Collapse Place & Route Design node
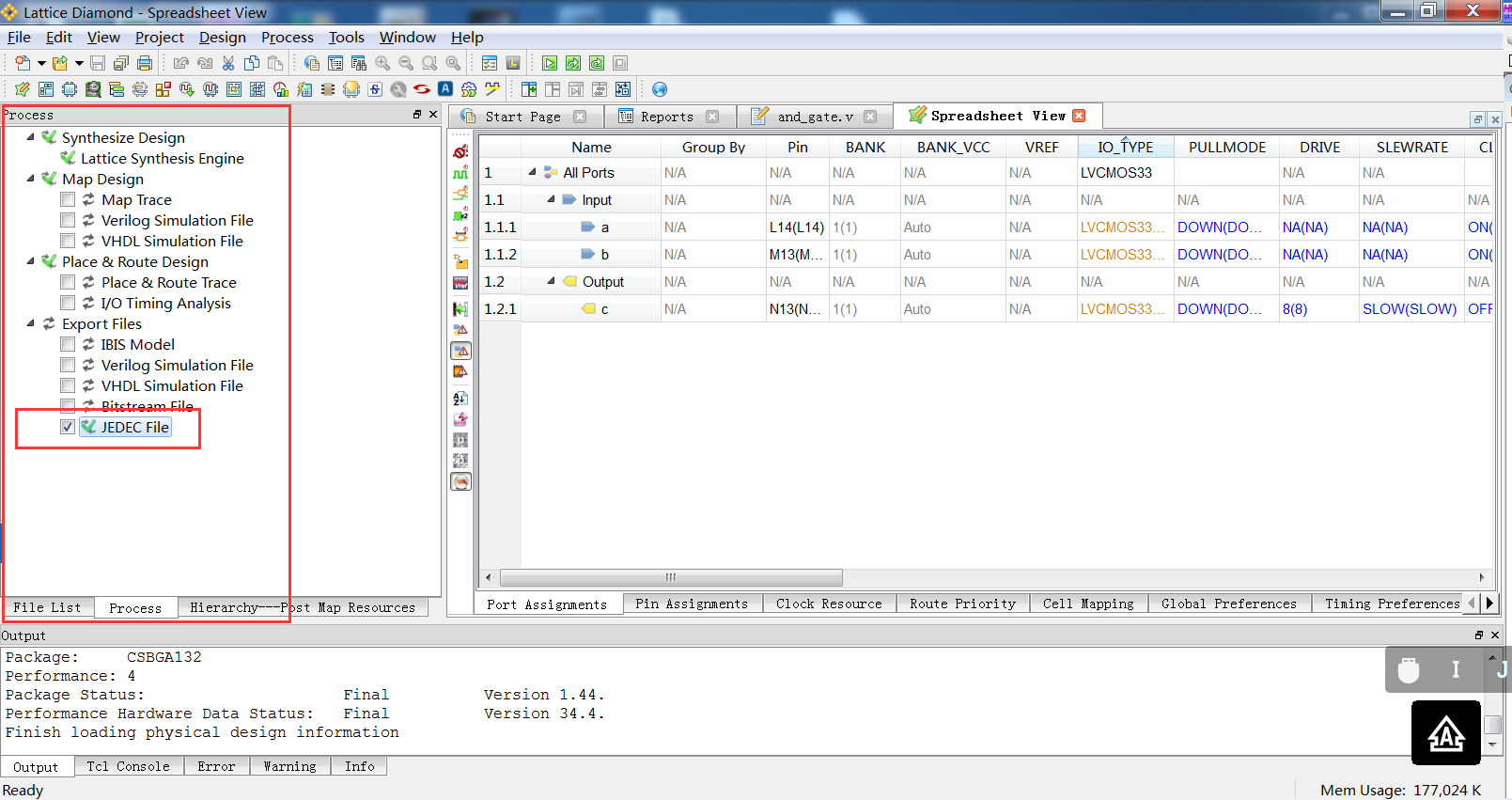The image size is (1512, 800). [x=30, y=261]
